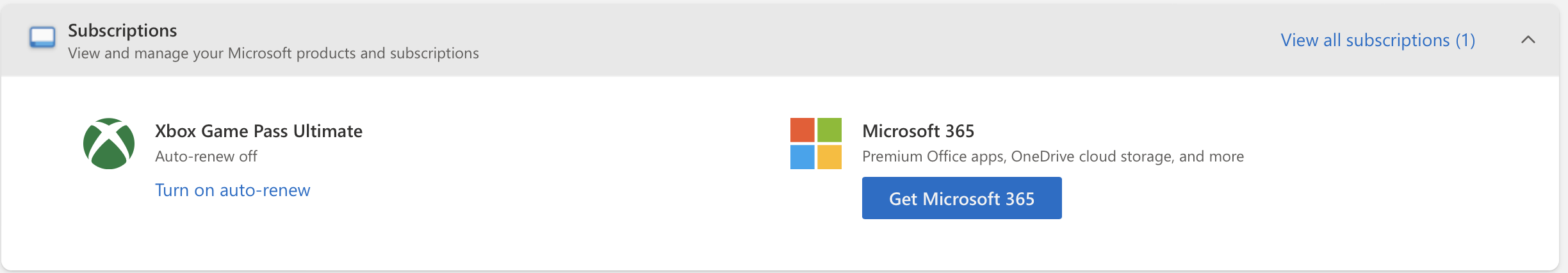
Task: Click the Premium Office apps description text
Action: click(x=1053, y=156)
